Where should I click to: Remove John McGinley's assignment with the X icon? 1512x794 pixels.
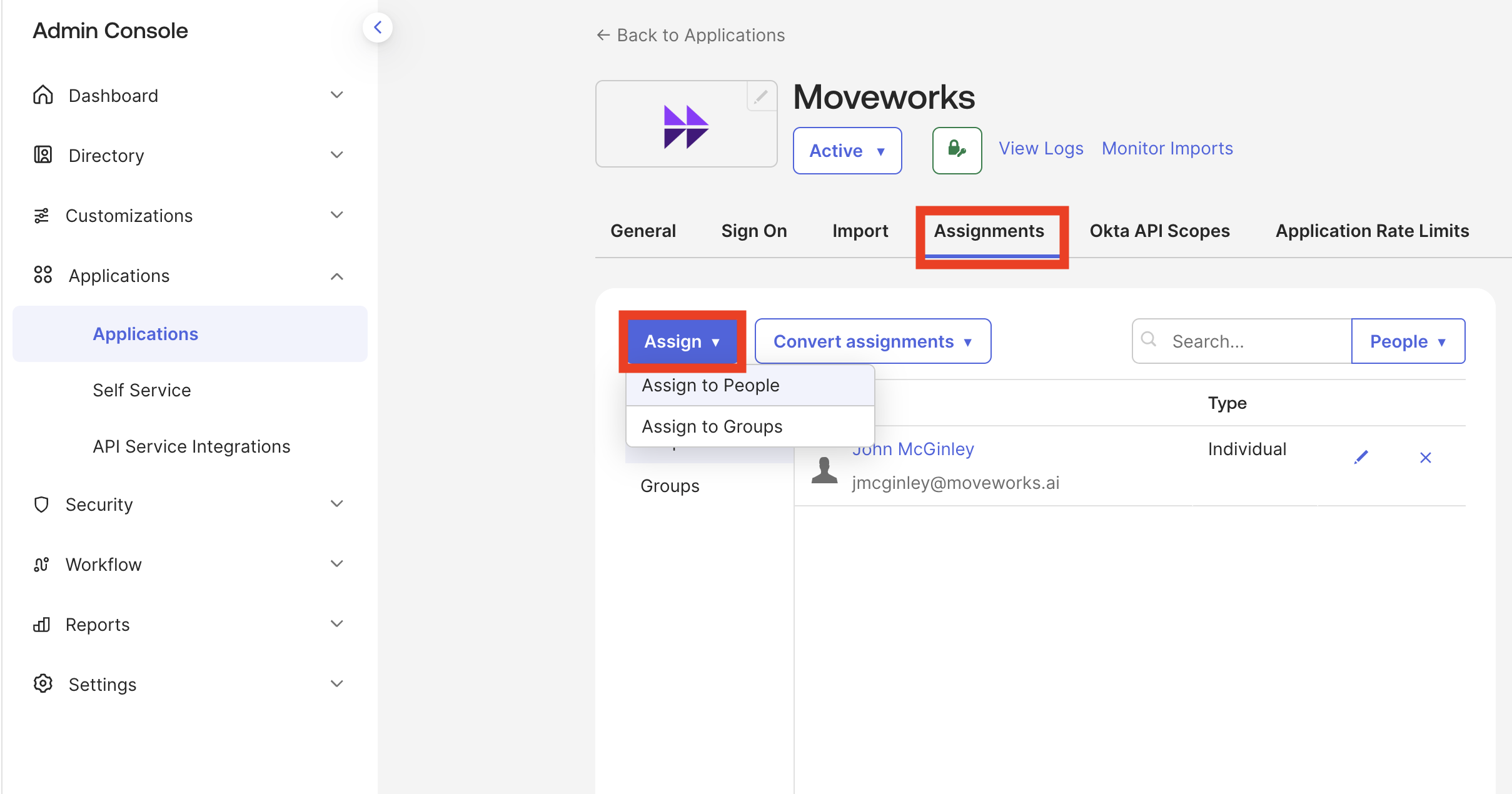pos(1425,458)
